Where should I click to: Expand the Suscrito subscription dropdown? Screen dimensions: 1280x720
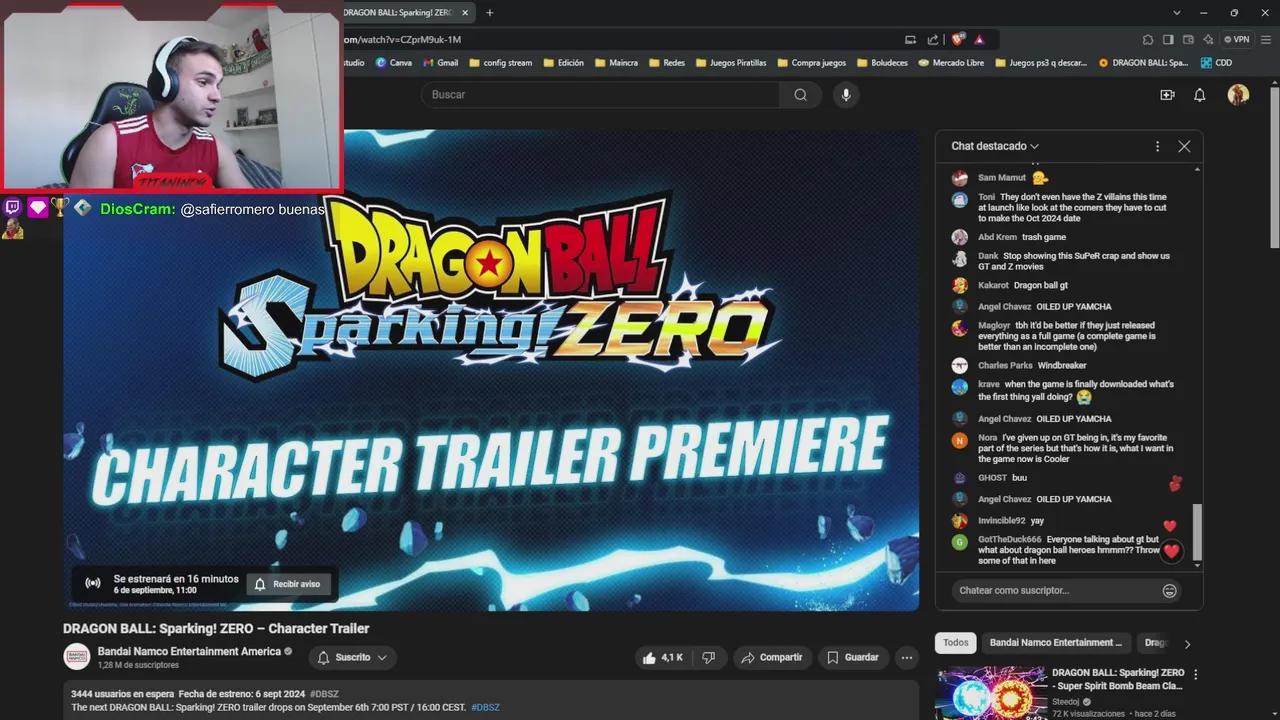[x=353, y=658]
